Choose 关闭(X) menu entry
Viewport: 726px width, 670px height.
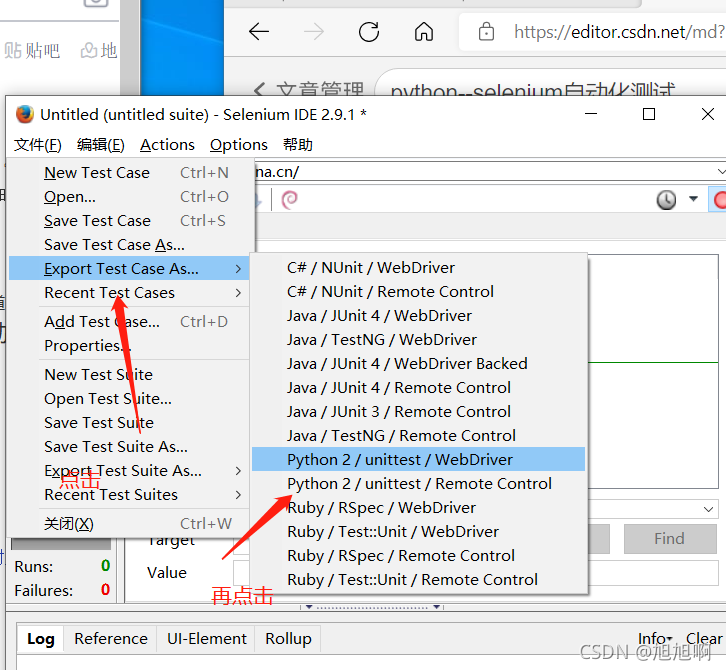click(129, 524)
